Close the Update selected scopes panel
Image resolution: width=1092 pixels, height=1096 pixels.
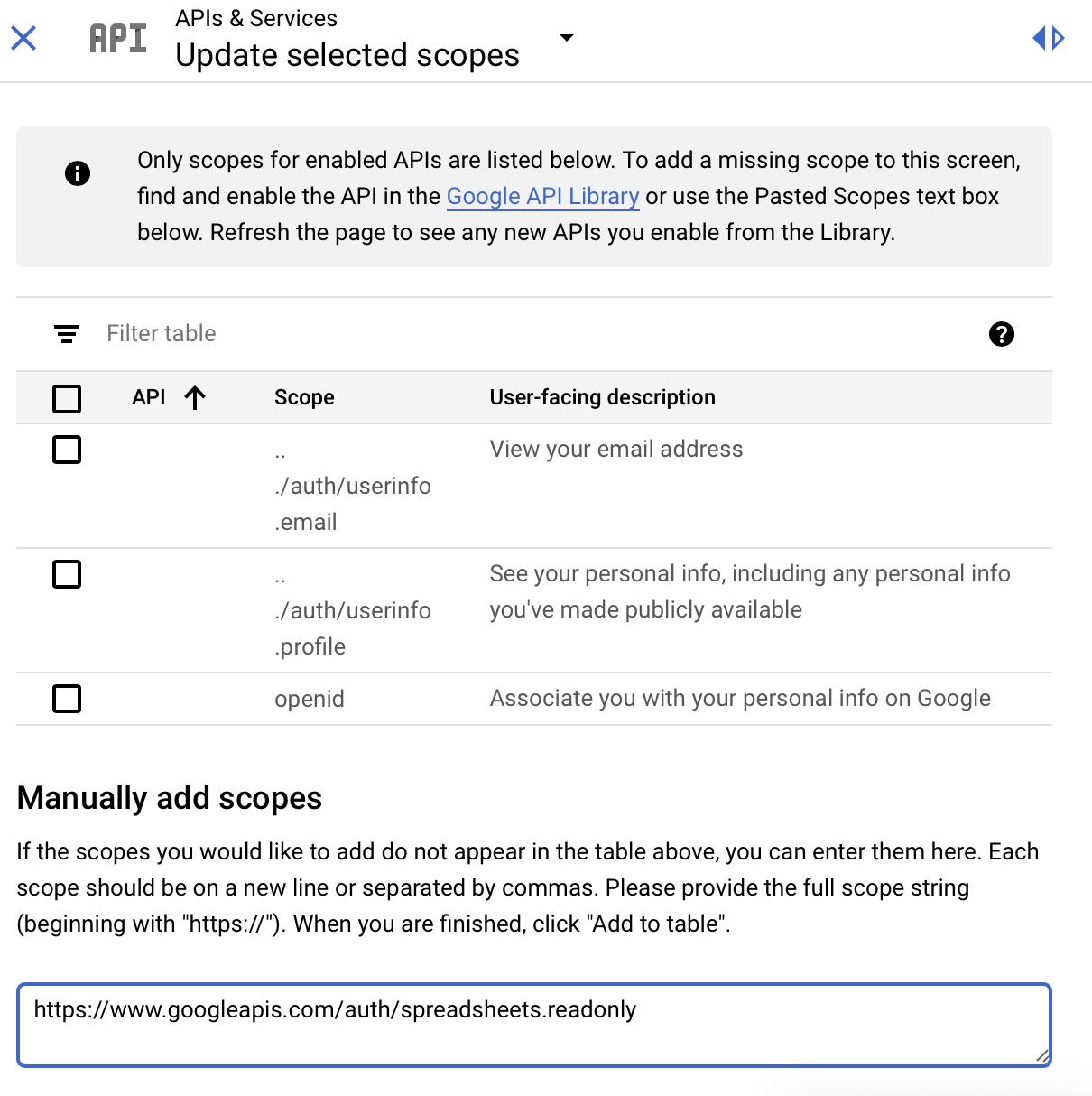(23, 38)
